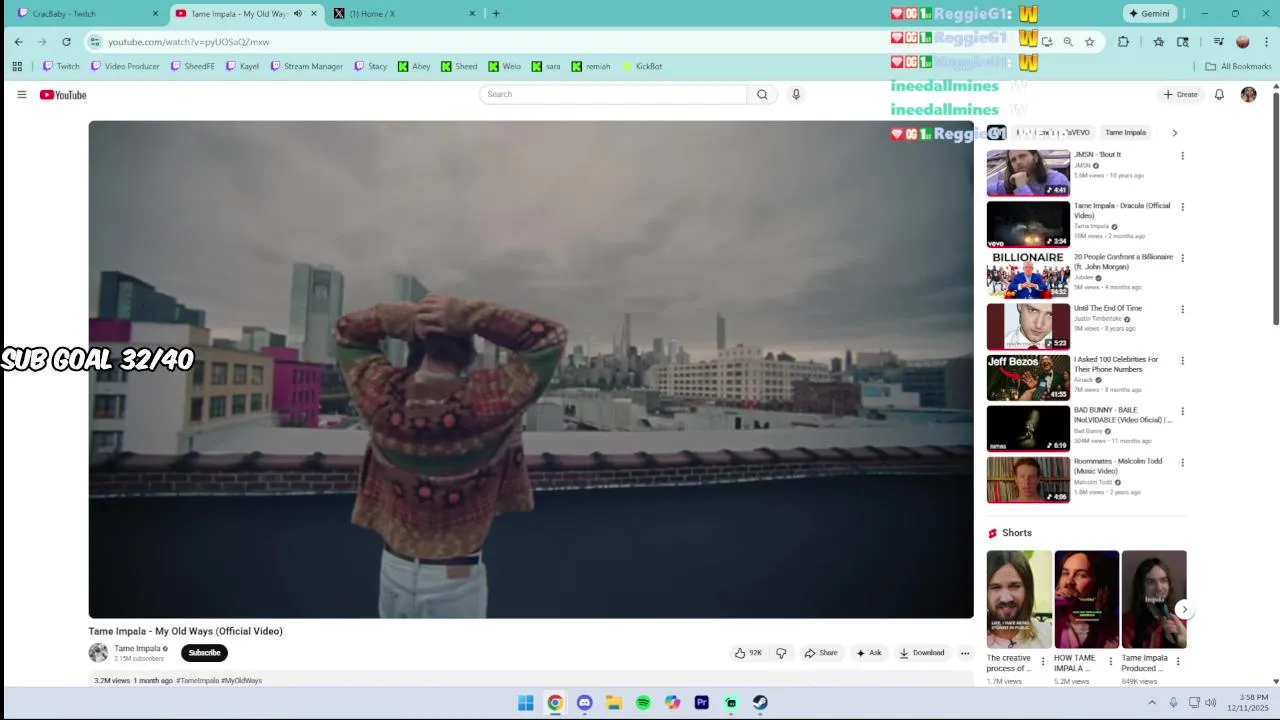The height and width of the screenshot is (720, 1280).
Task: Mute the Tame Impala tab audio icon
Action: (x=297, y=14)
